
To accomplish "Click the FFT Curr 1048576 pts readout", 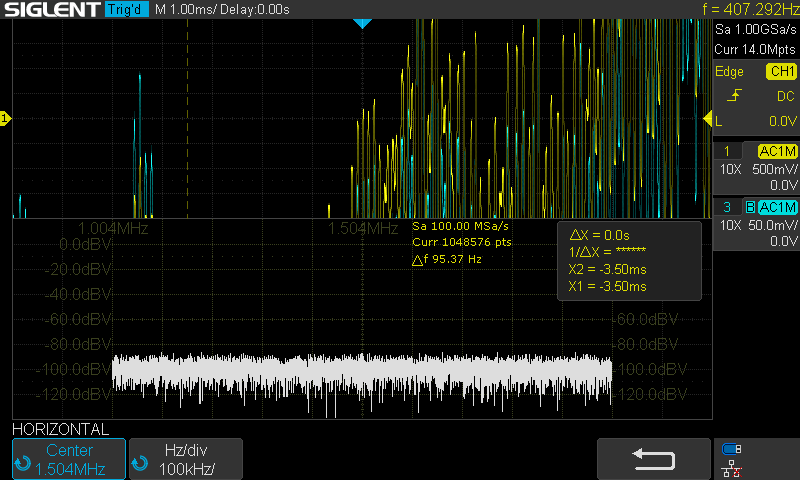I will point(462,242).
